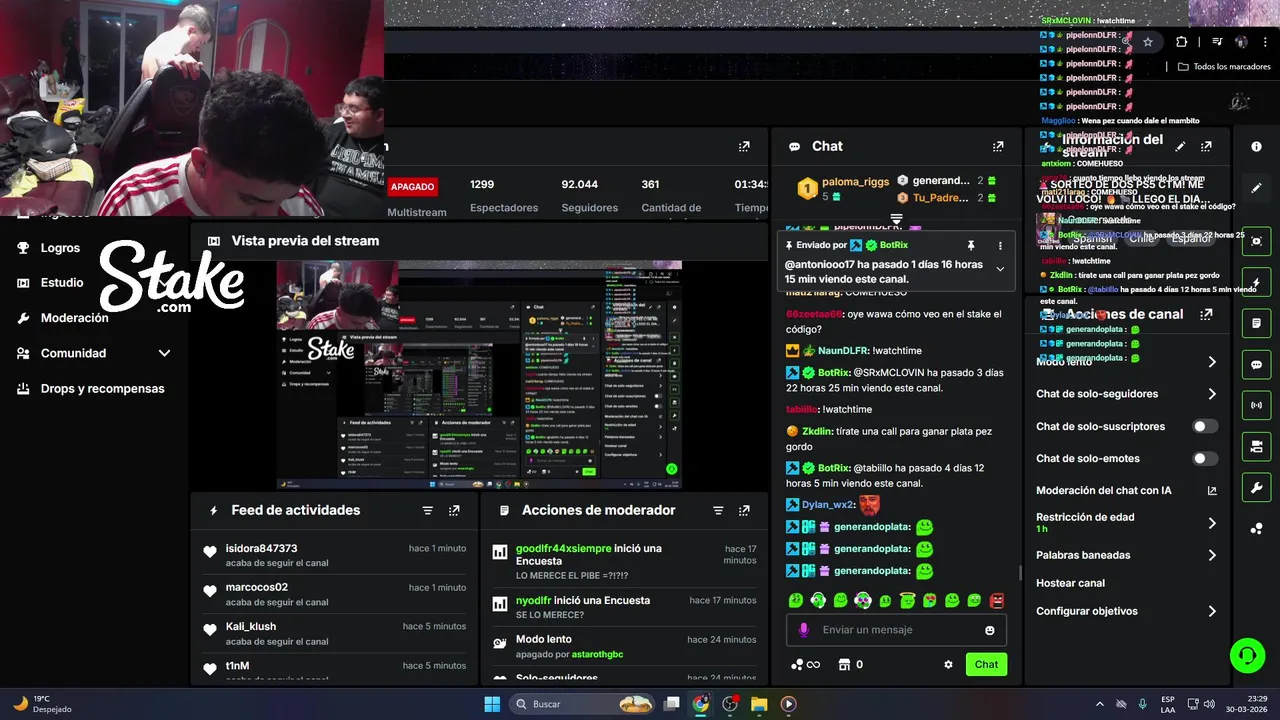Edit stream information with the pencil icon

[1180, 146]
